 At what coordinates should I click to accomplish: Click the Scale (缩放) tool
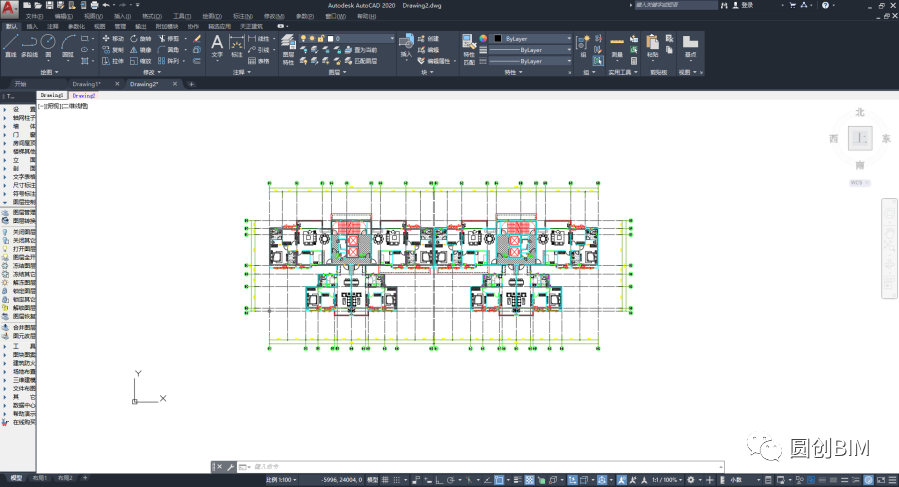(140, 61)
